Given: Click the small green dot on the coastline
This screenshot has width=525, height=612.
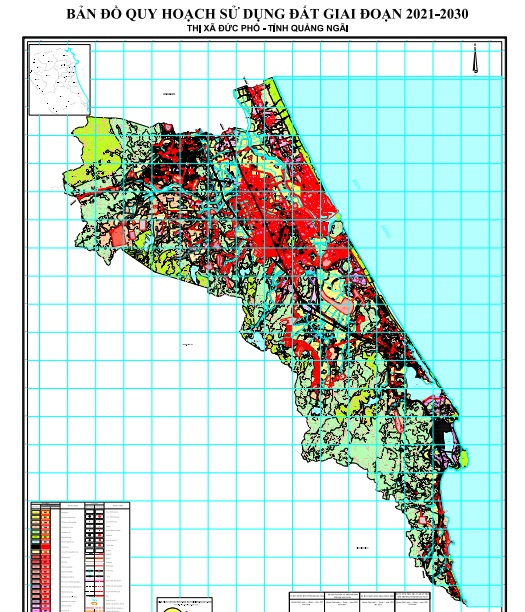Looking at the screenshot, I should 338,216.
